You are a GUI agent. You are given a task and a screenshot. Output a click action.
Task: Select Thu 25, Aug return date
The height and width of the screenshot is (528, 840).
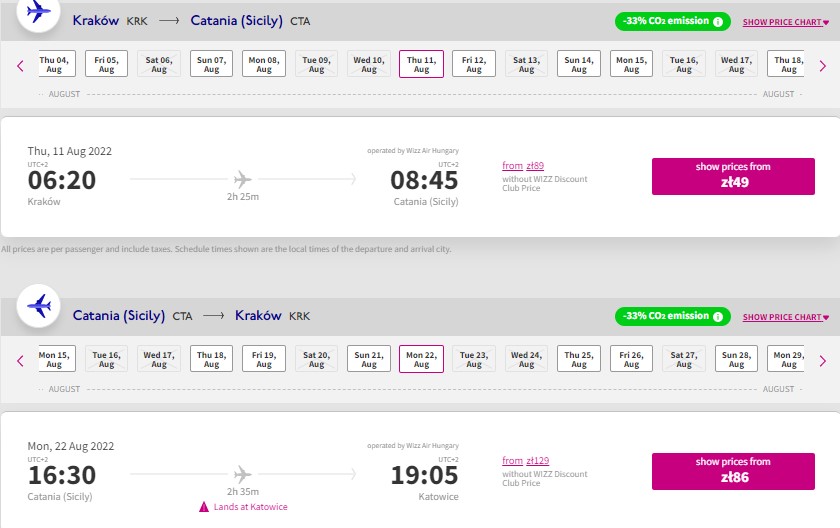(x=579, y=359)
